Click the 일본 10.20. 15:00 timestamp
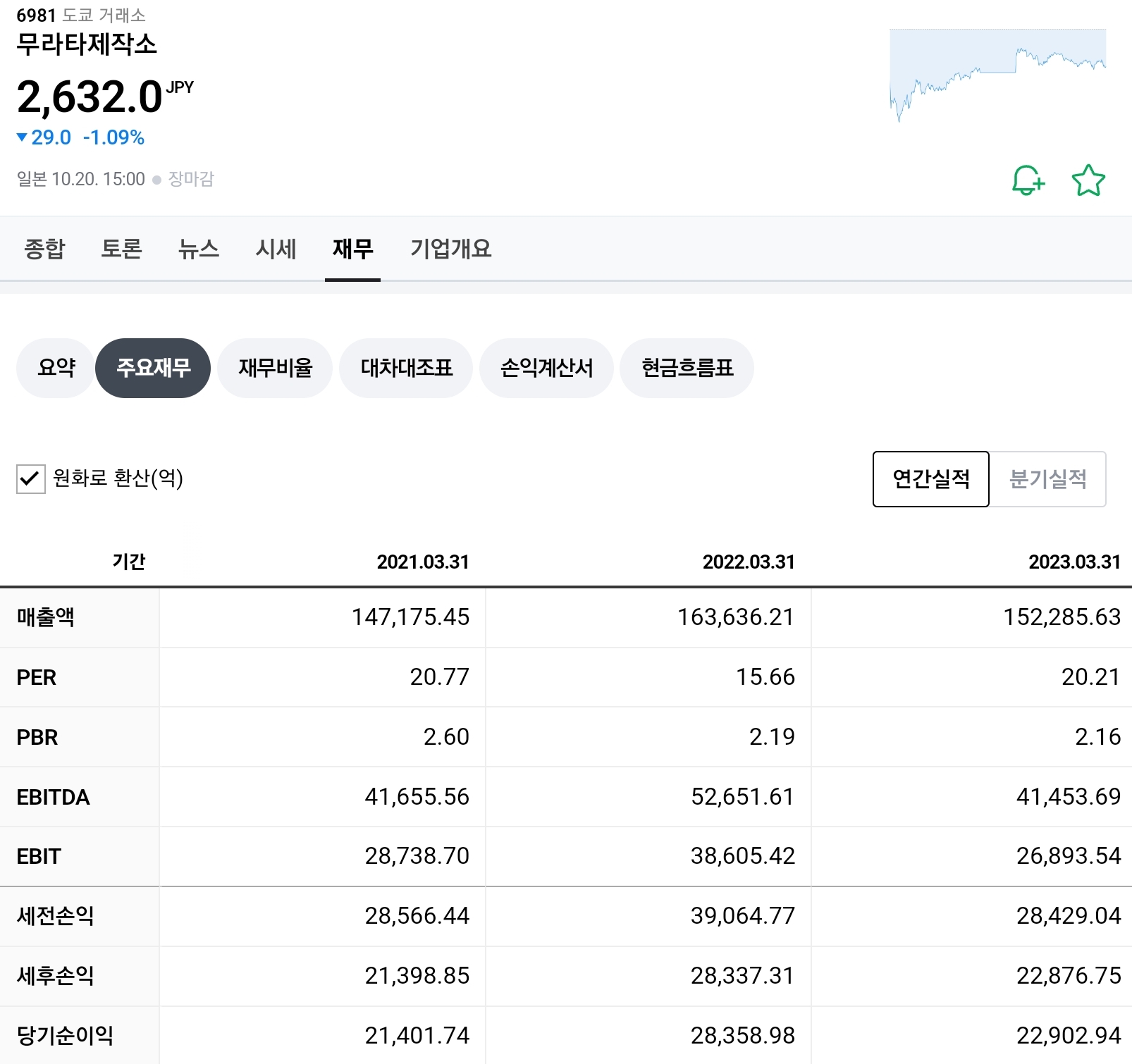 (x=81, y=179)
